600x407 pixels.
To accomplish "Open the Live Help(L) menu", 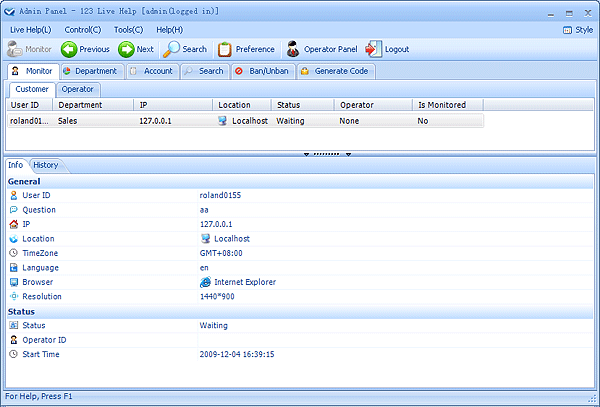I will pyautogui.click(x=30, y=30).
